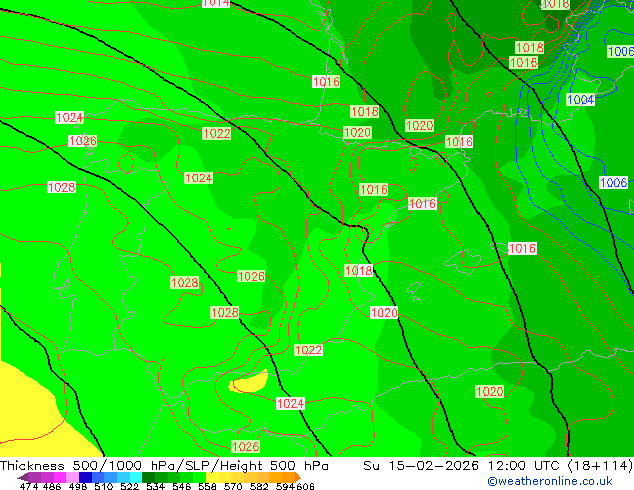Pick the dark blue swatch in thickness legend
The image size is (634, 490).
point(85,477)
